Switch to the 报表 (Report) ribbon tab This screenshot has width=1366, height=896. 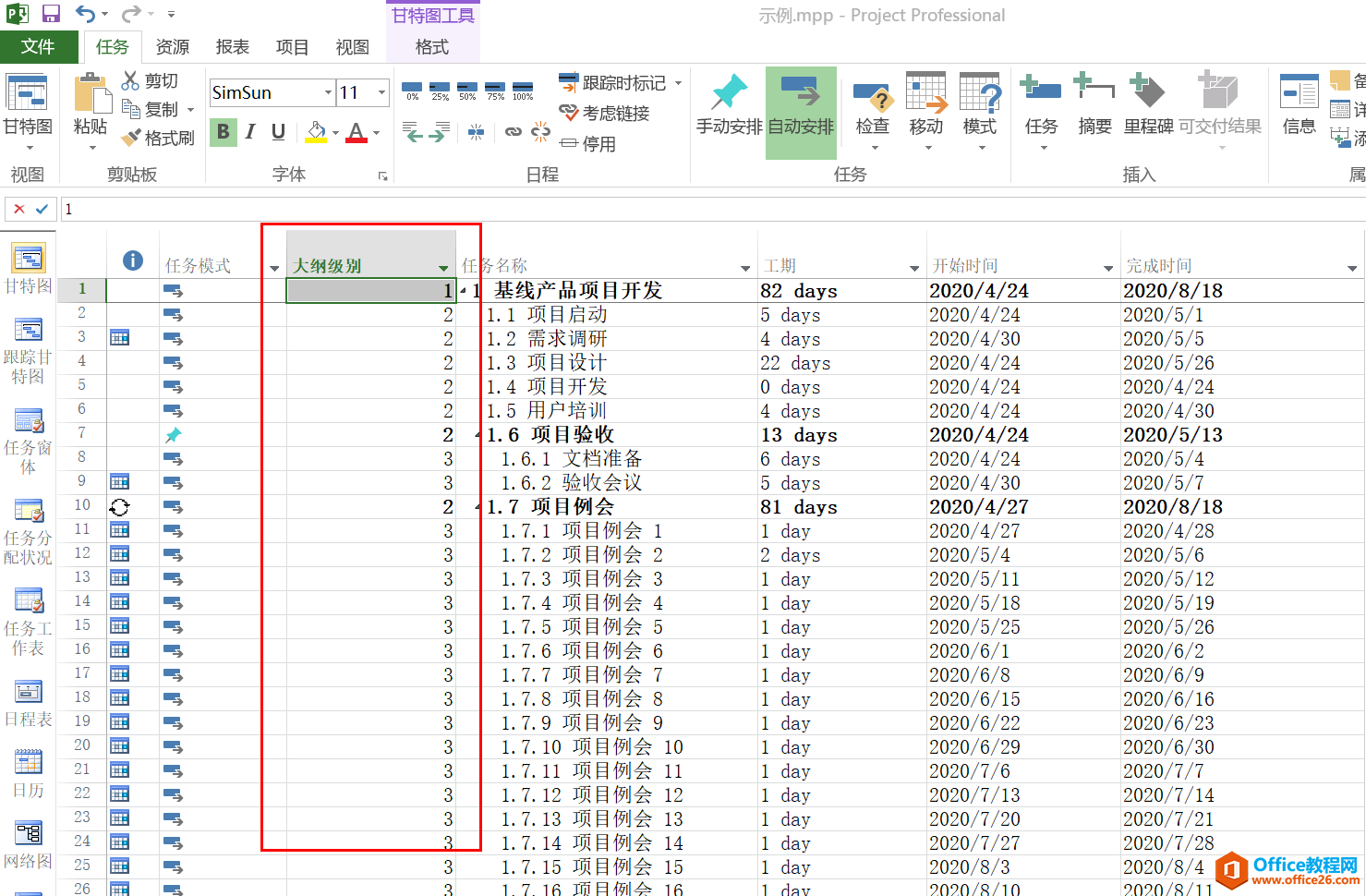tap(232, 46)
